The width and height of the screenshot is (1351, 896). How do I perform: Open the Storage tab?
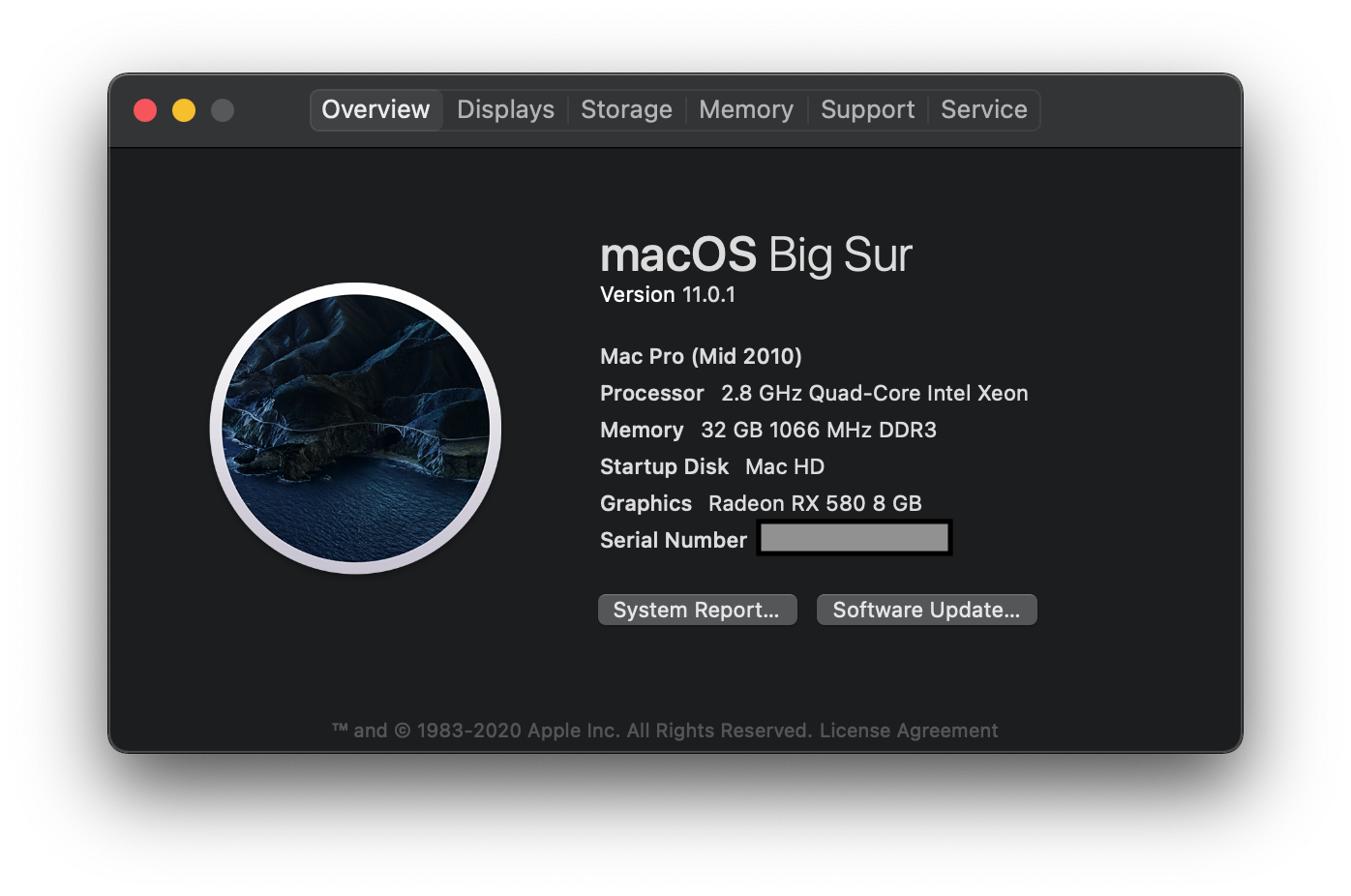pyautogui.click(x=626, y=109)
